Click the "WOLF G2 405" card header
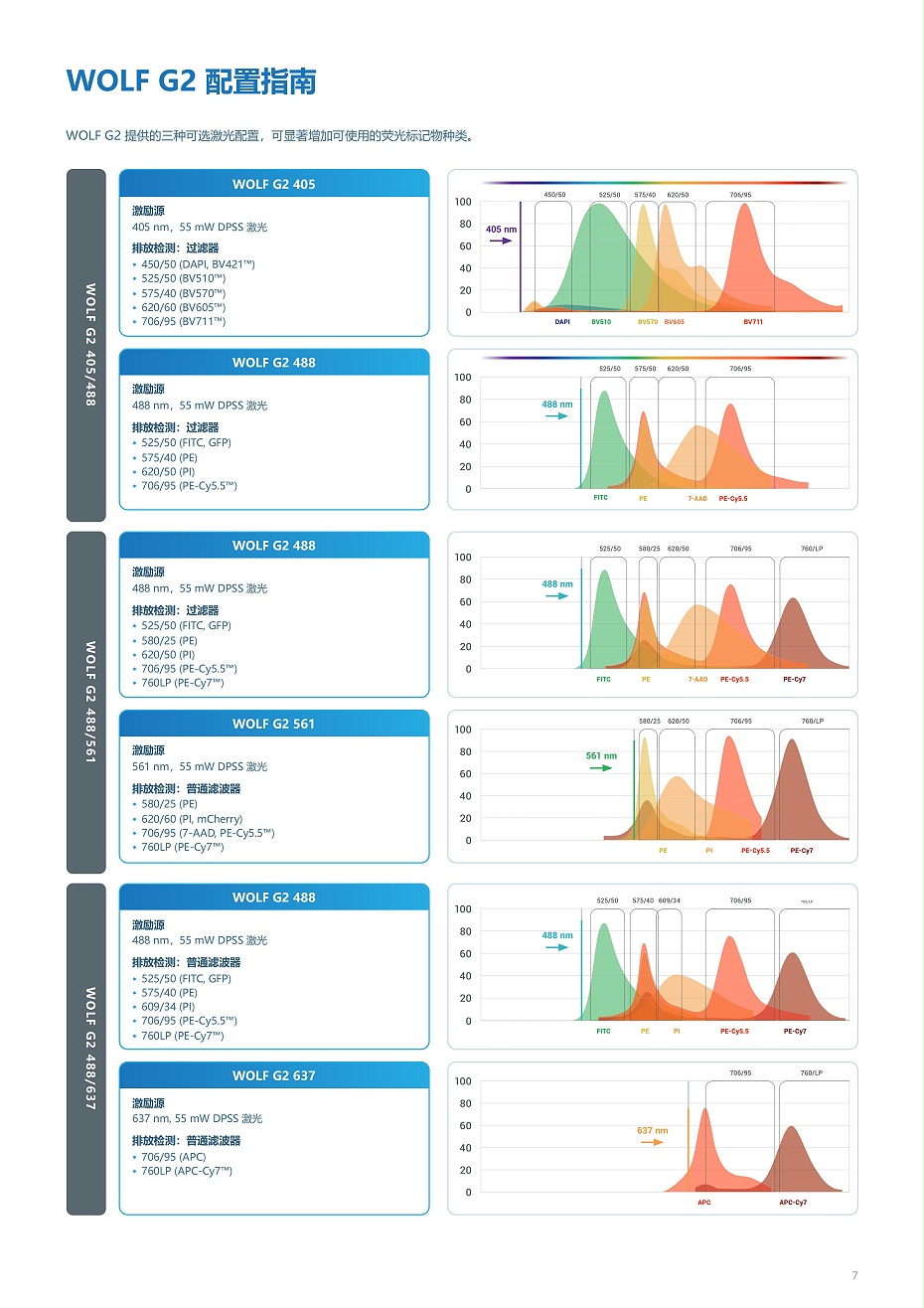 click(274, 184)
